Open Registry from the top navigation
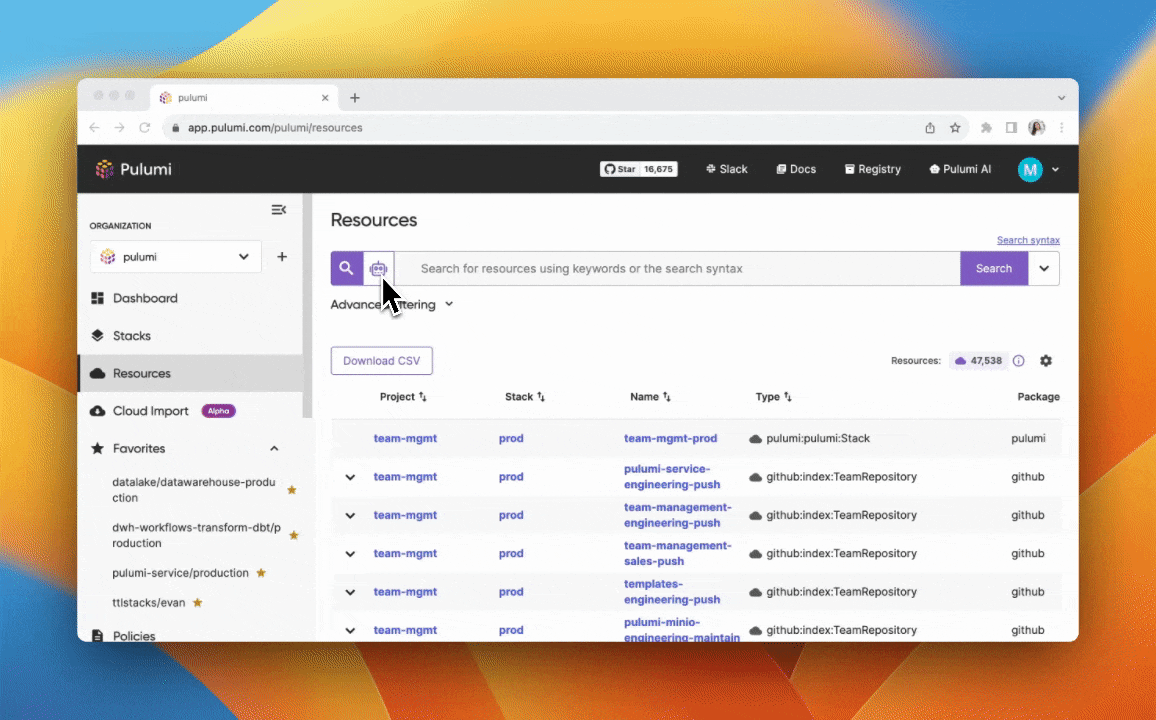This screenshot has width=1156, height=720. click(x=872, y=169)
